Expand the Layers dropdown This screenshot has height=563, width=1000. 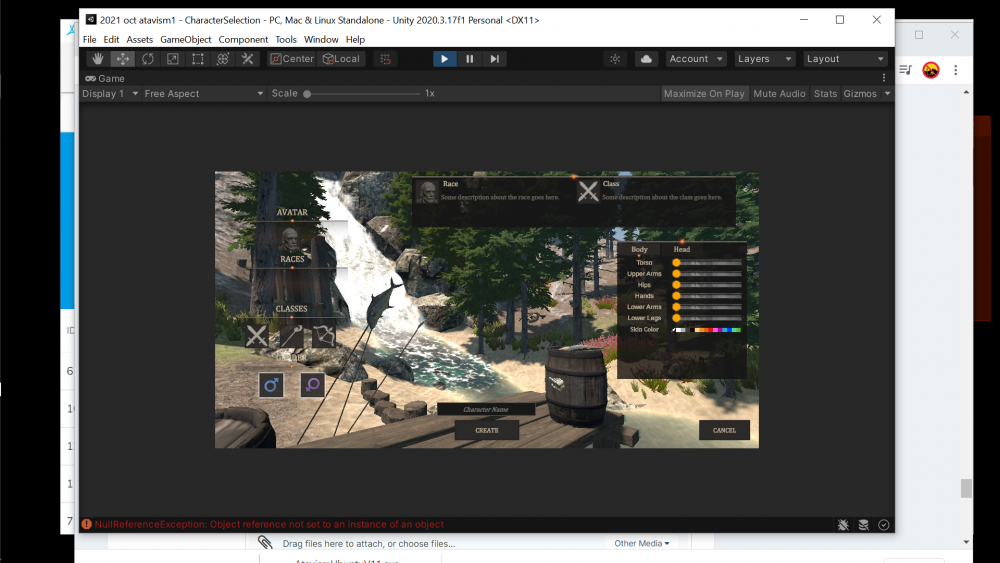pyautogui.click(x=765, y=59)
